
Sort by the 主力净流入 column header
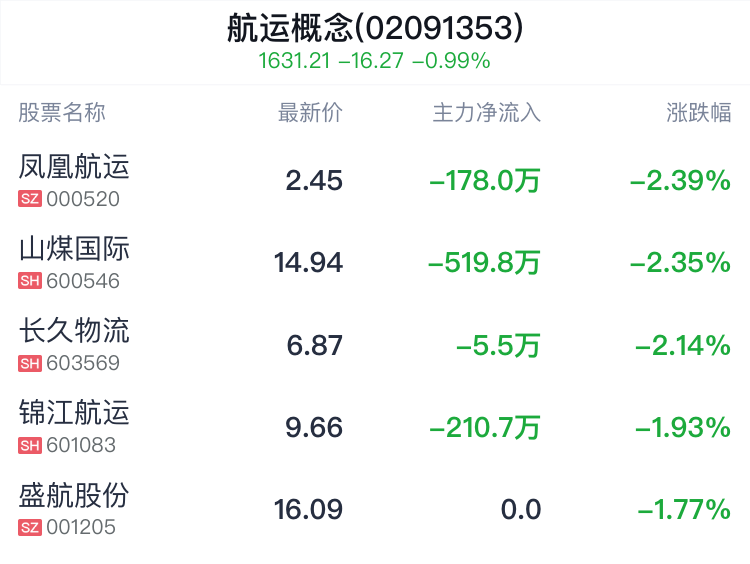pos(487,113)
